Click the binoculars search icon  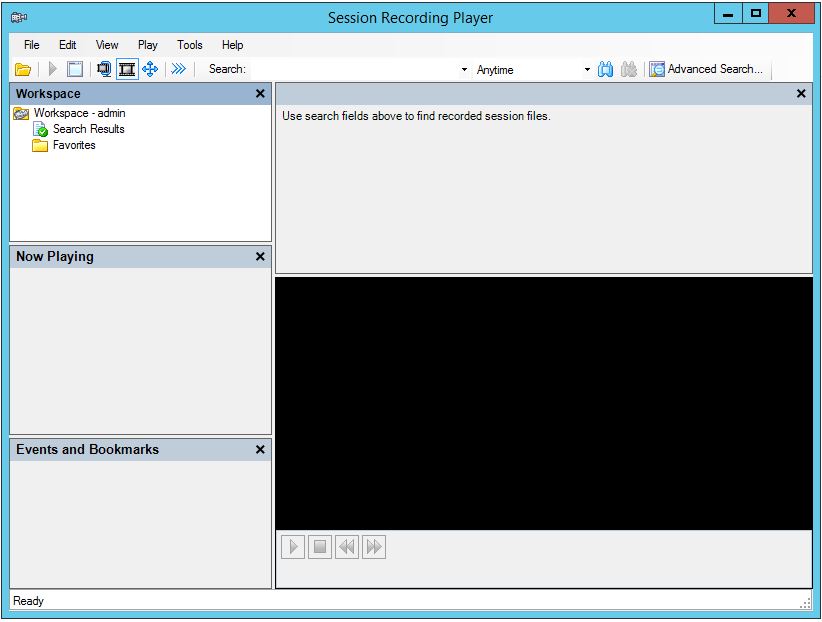pos(606,69)
